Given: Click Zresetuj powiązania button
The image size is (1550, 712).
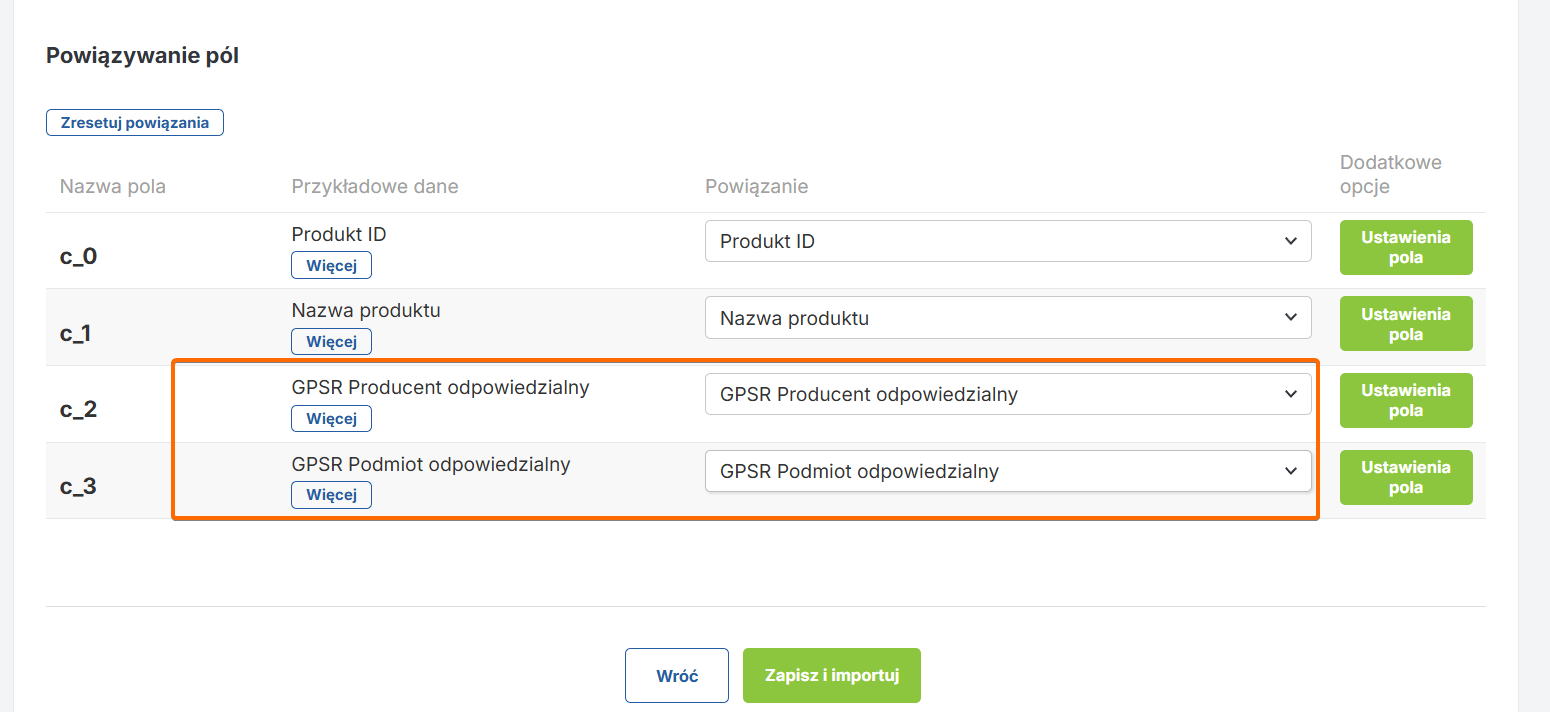Looking at the screenshot, I should click(135, 123).
